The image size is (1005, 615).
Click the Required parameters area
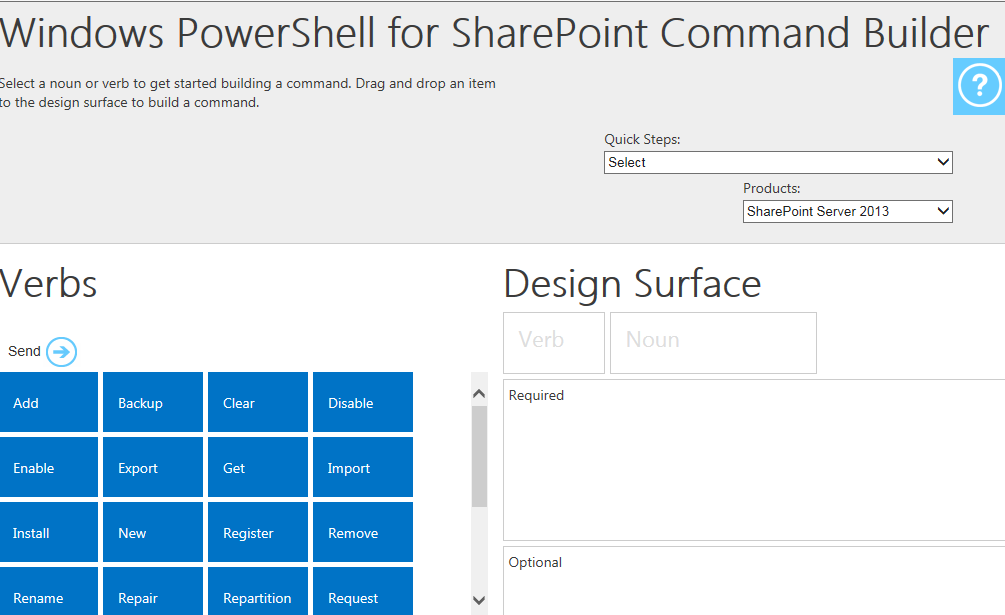754,460
